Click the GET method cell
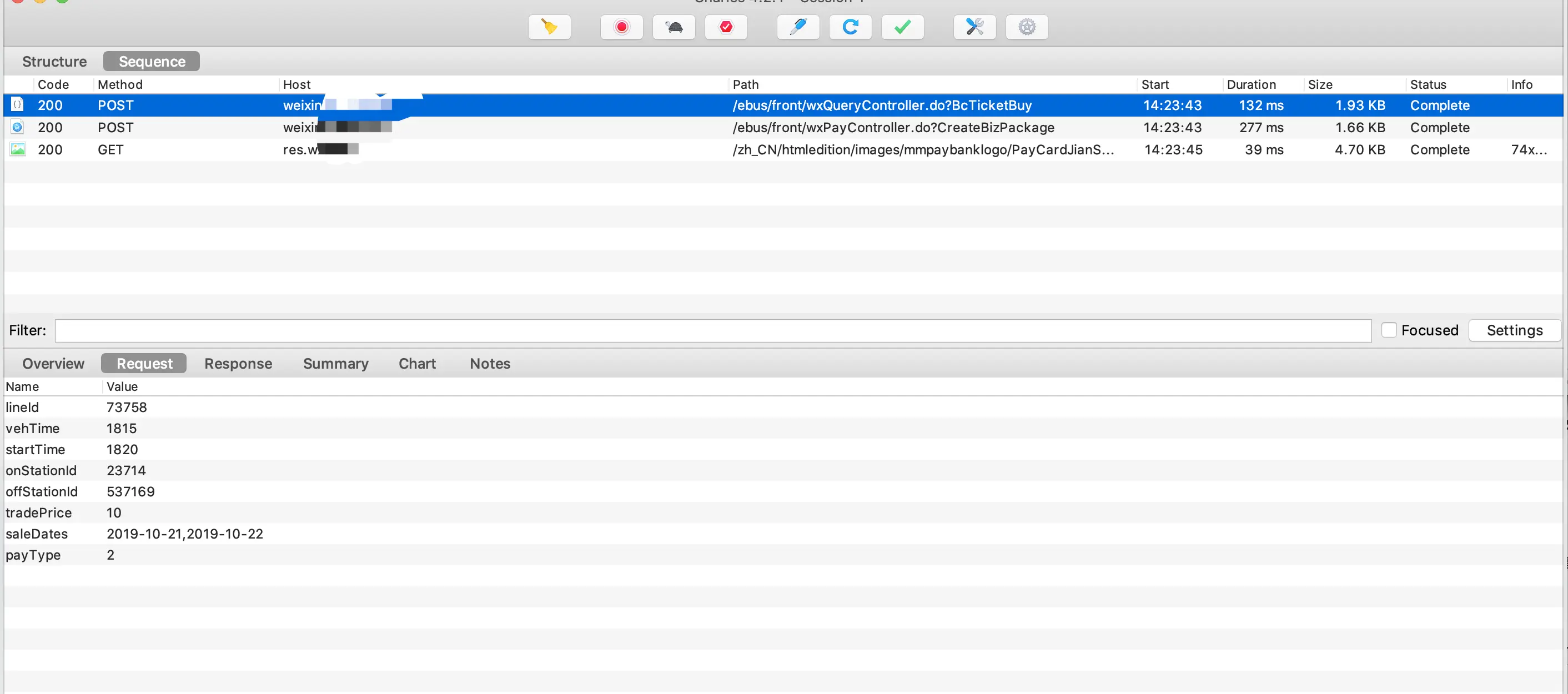 110,150
